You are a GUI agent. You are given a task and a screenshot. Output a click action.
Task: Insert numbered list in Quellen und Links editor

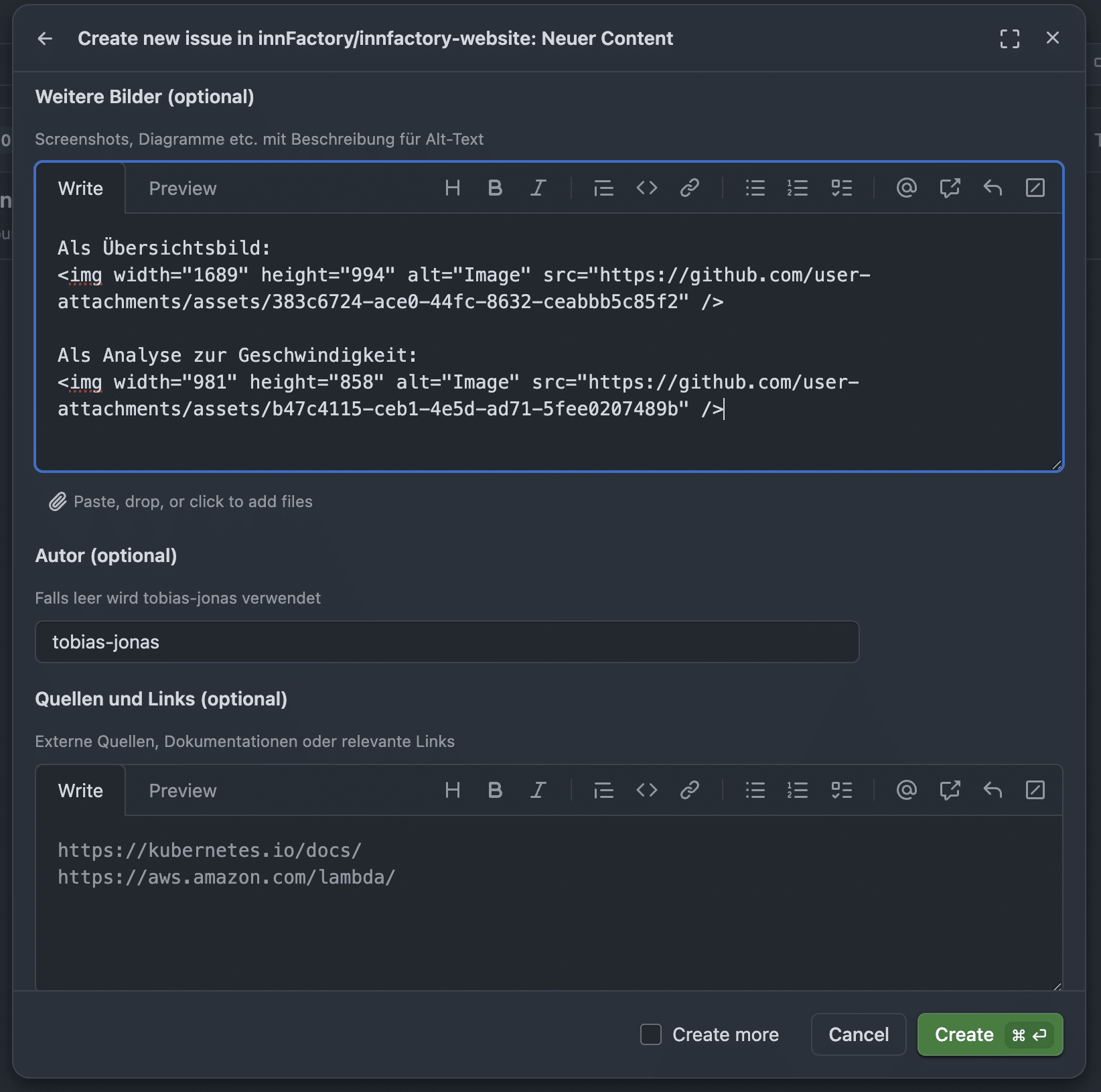pyautogui.click(x=797, y=791)
